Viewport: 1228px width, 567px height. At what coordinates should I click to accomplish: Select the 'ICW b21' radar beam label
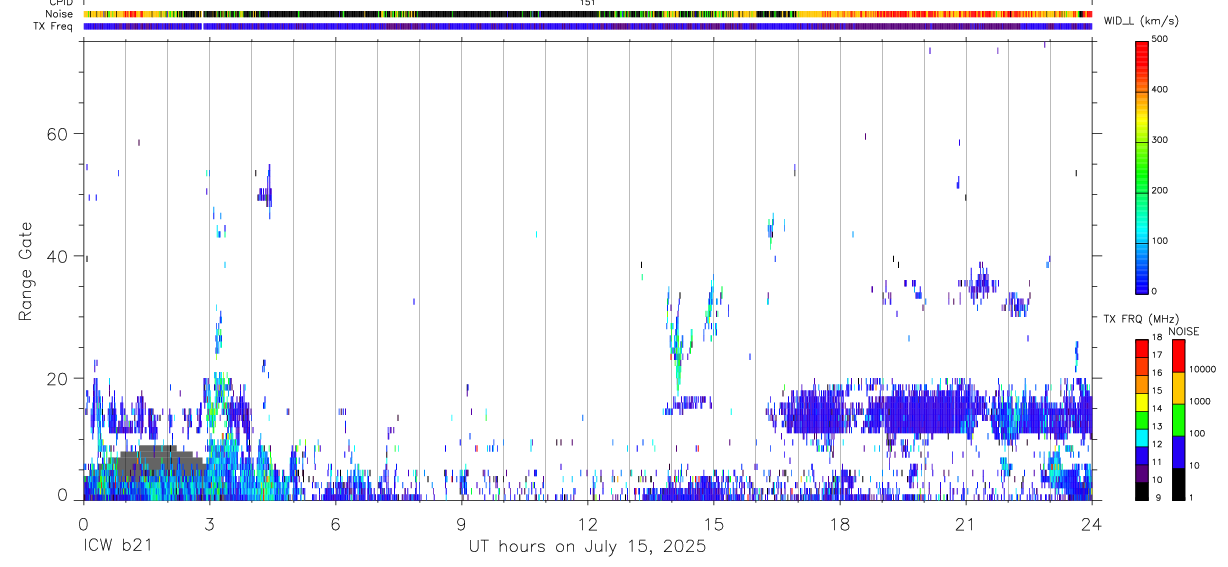coord(120,546)
